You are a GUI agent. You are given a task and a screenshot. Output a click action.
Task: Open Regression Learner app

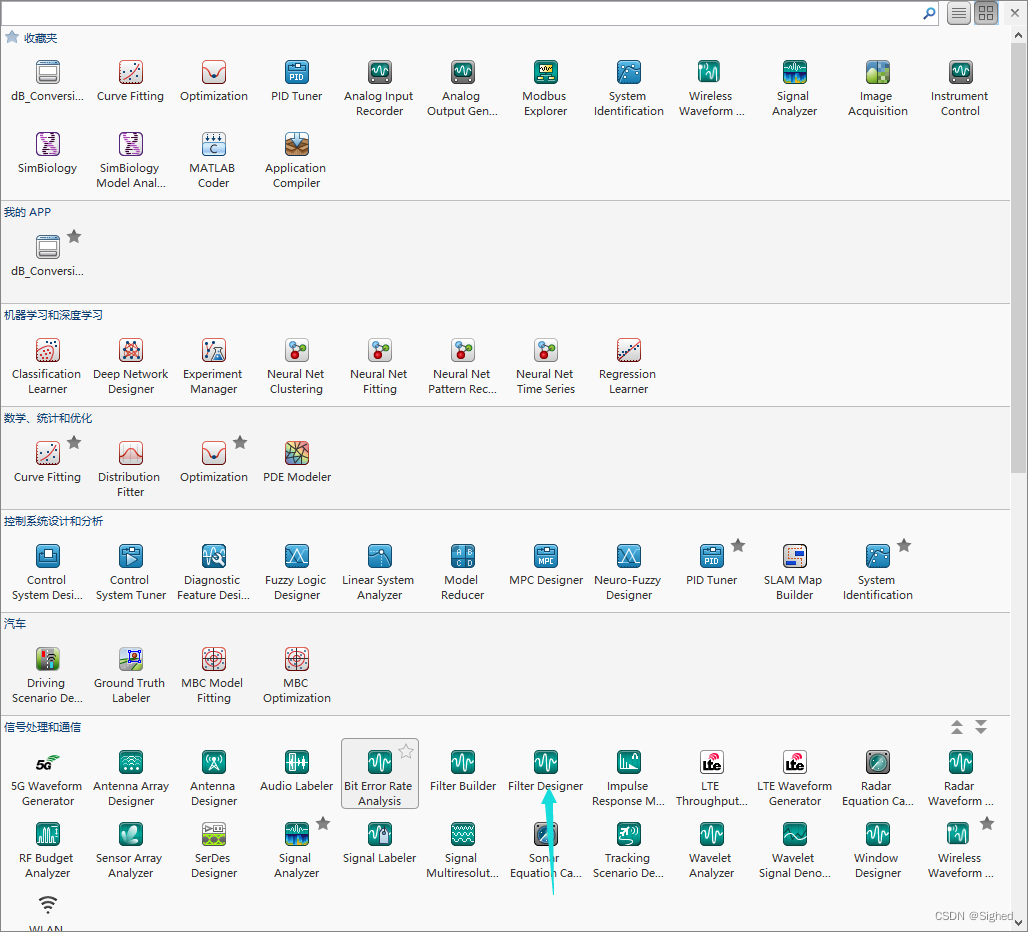pyautogui.click(x=628, y=366)
